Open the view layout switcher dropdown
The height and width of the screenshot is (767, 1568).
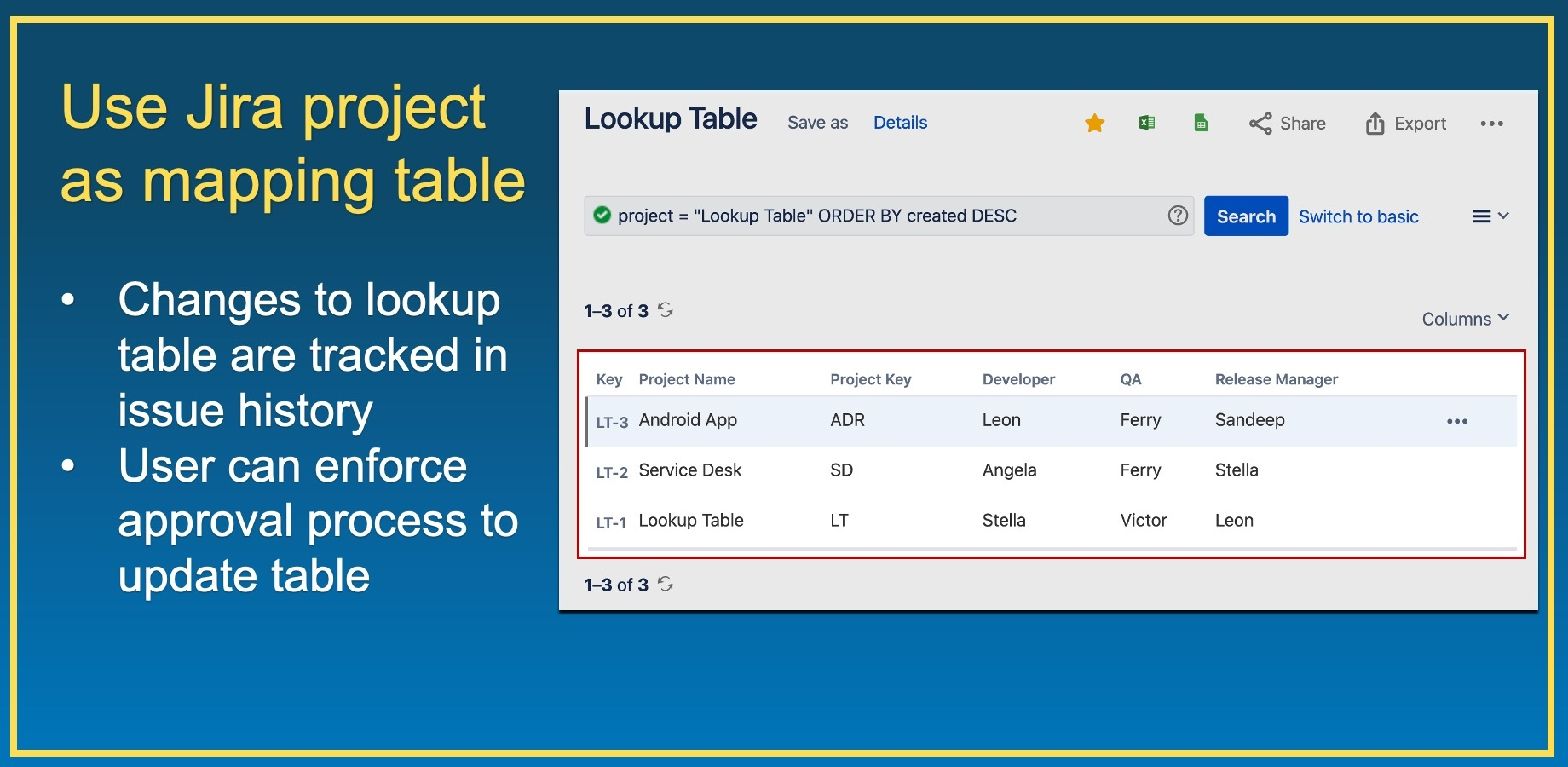click(x=1490, y=216)
